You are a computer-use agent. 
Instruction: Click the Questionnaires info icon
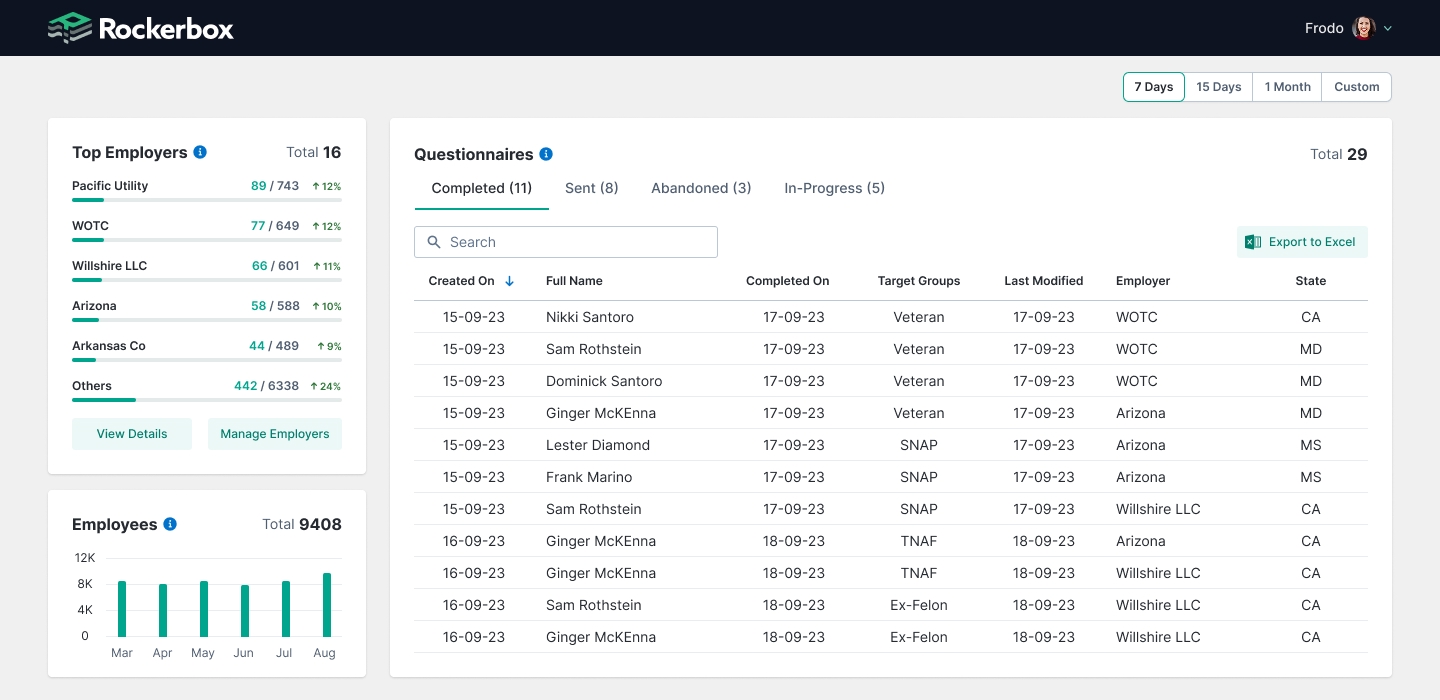click(546, 154)
